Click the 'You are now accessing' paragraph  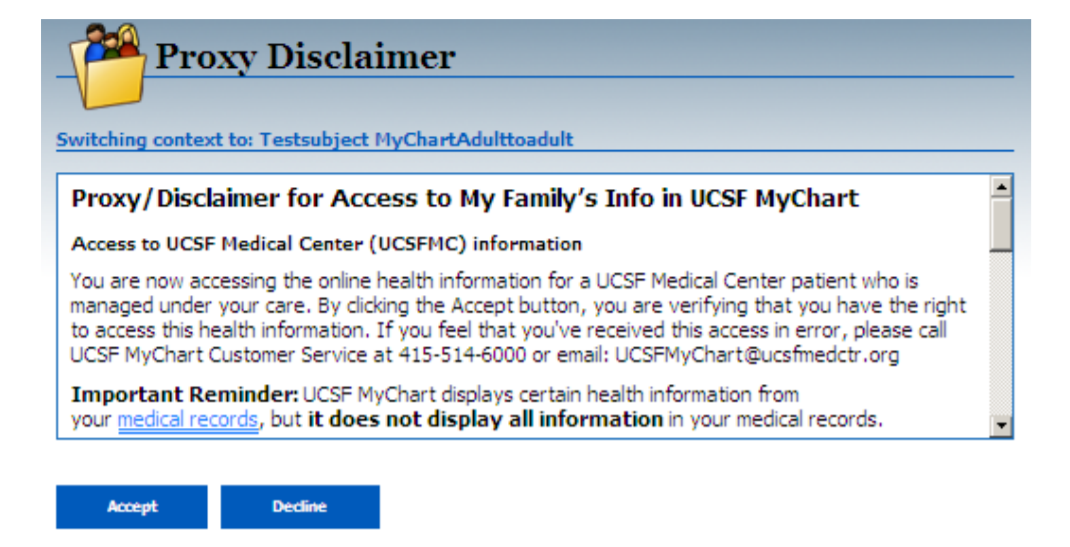click(518, 319)
